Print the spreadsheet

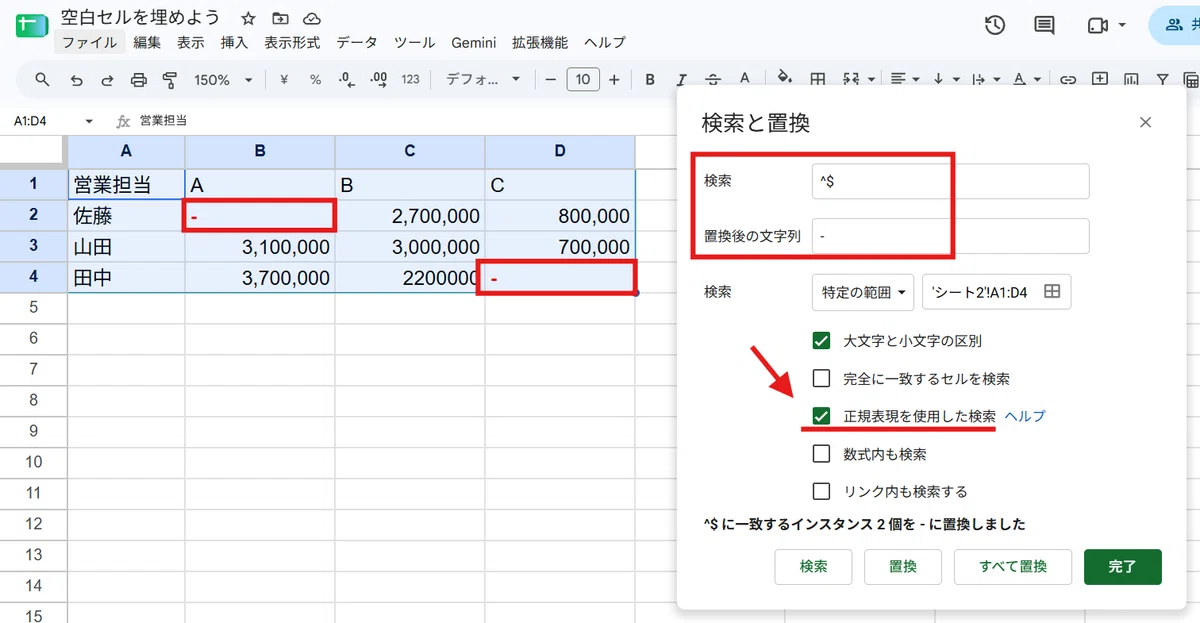139,80
